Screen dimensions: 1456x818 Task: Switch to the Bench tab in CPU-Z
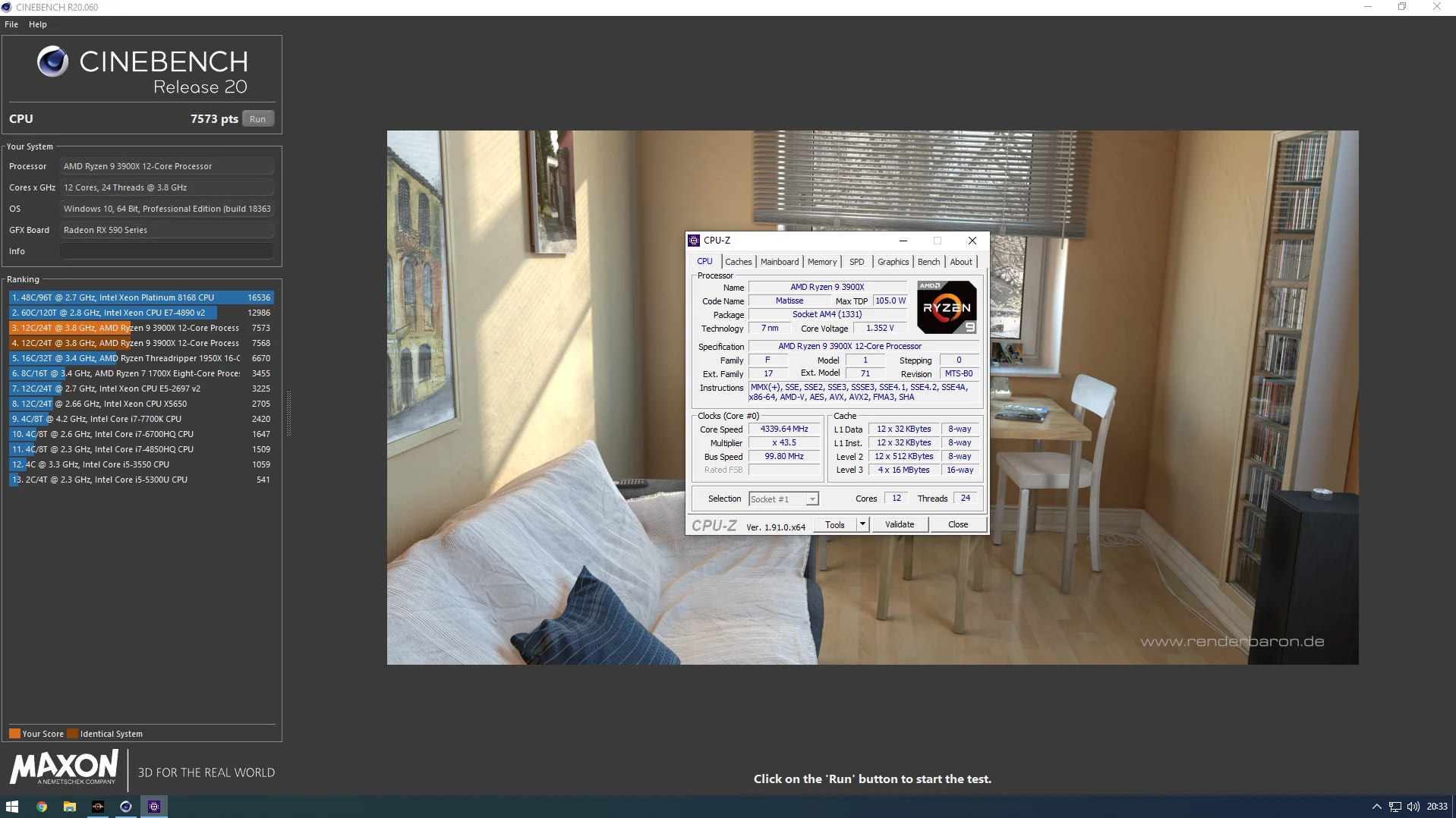(x=929, y=262)
